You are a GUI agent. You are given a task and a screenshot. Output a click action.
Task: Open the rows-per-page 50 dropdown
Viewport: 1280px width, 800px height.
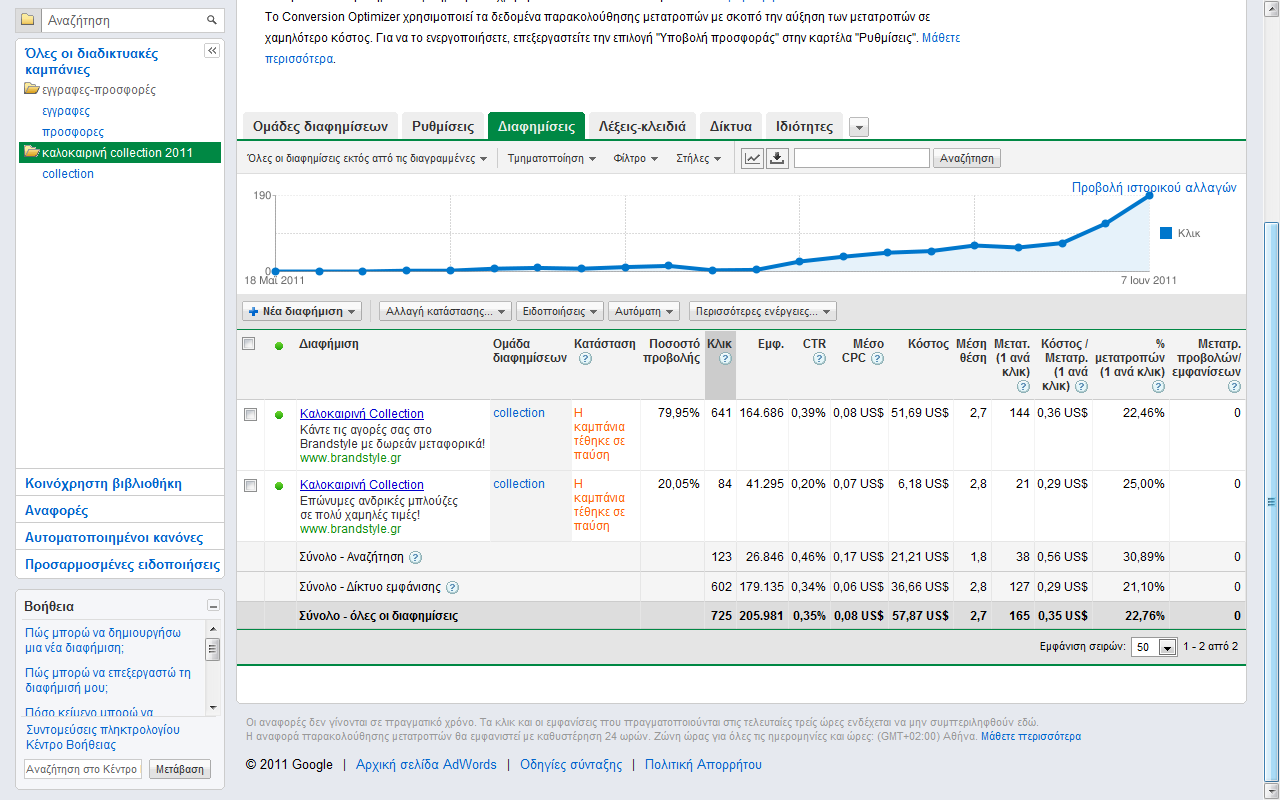1154,647
